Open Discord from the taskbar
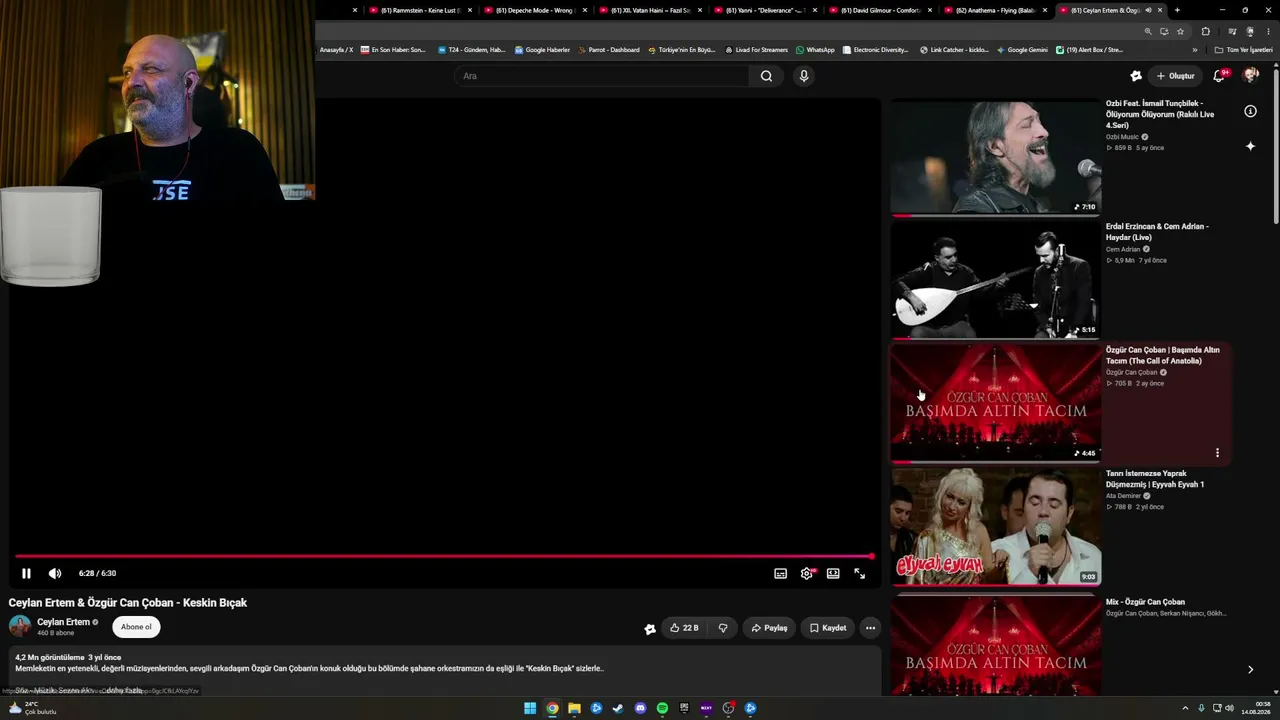 (640, 708)
